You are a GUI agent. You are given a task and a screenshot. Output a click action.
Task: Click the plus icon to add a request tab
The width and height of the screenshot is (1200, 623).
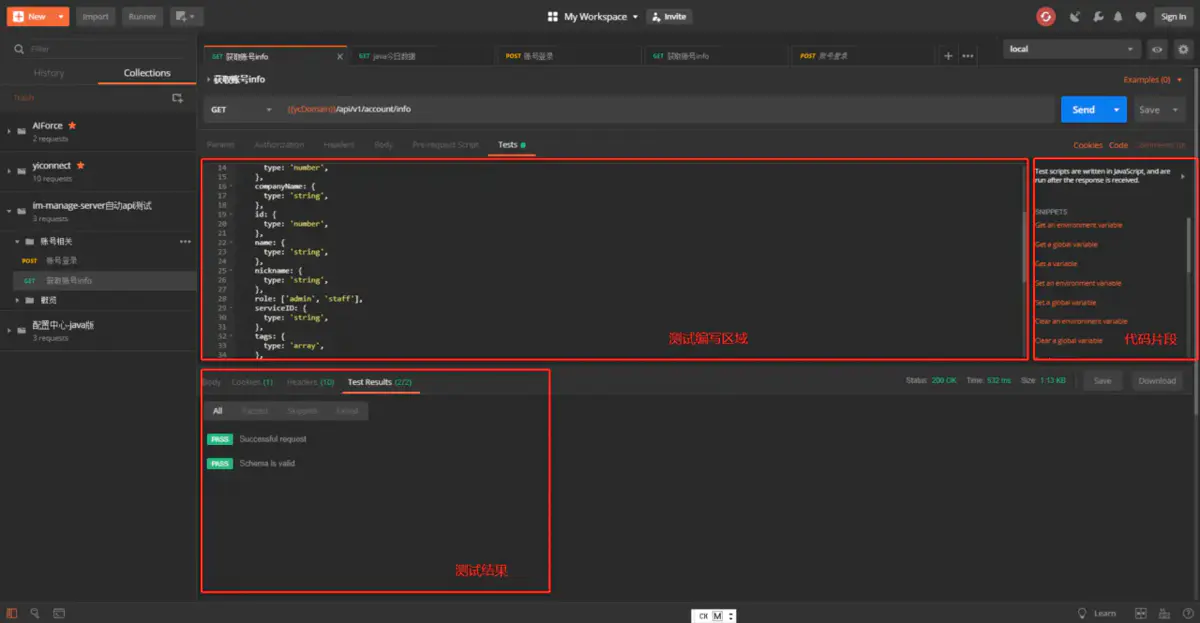coord(948,56)
